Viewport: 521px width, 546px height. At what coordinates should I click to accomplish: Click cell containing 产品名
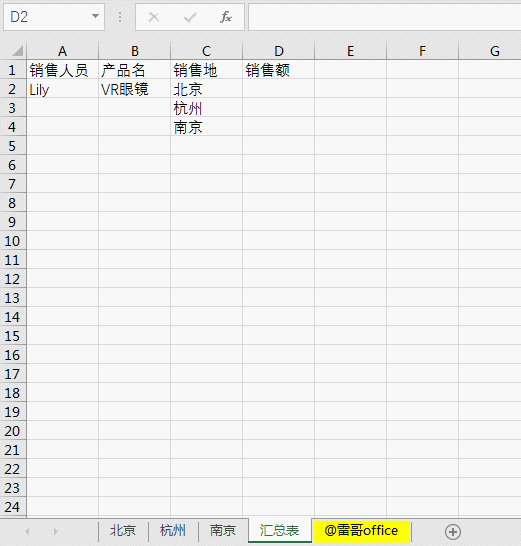(135, 70)
